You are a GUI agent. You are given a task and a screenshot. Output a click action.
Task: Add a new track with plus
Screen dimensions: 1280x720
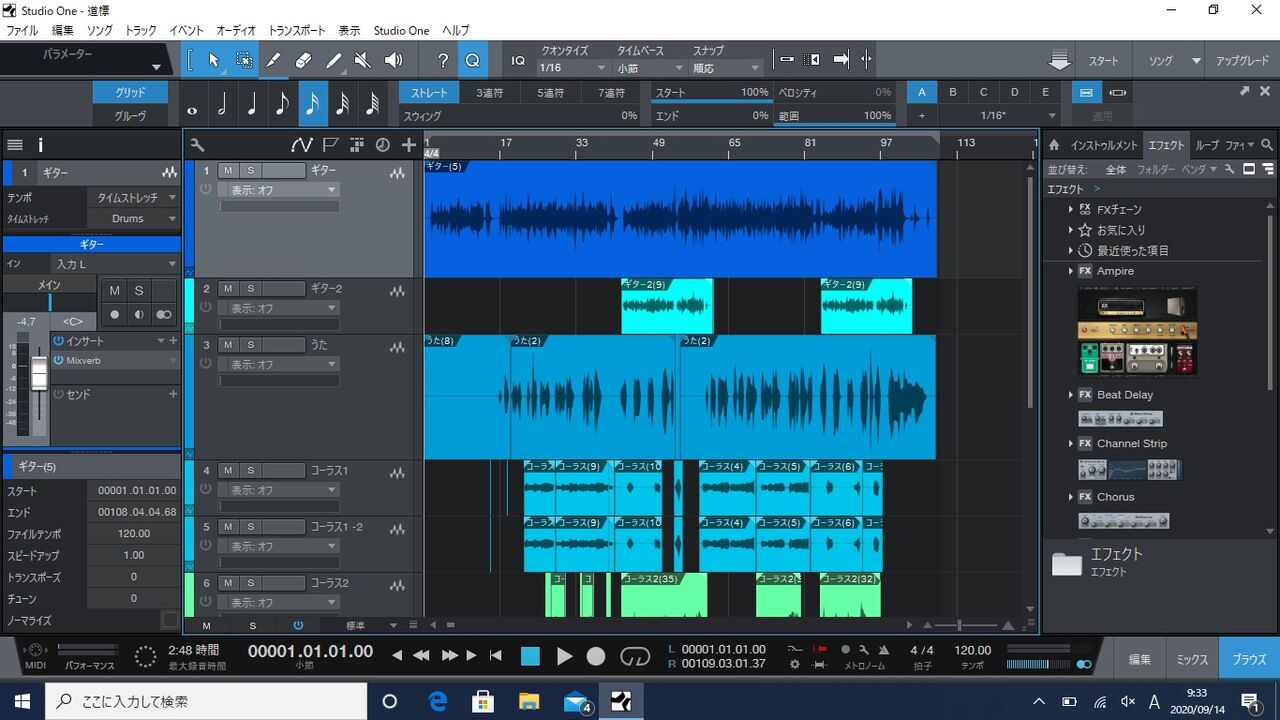(408, 145)
